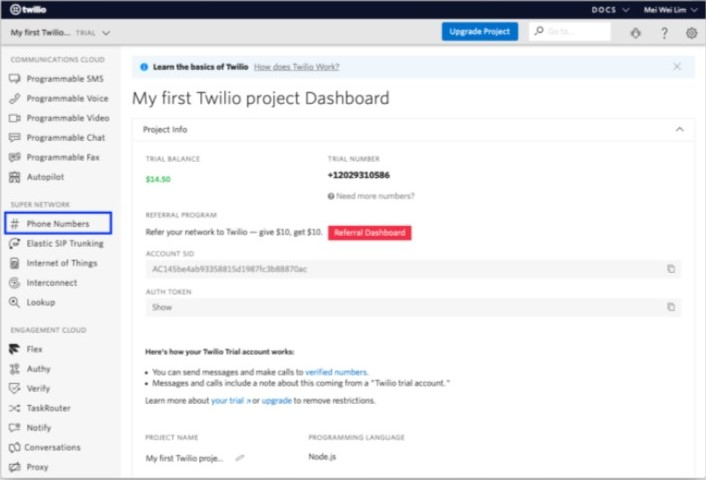This screenshot has height=480, width=706.
Task: Click the Interconnect icon
Action: (x=15, y=283)
